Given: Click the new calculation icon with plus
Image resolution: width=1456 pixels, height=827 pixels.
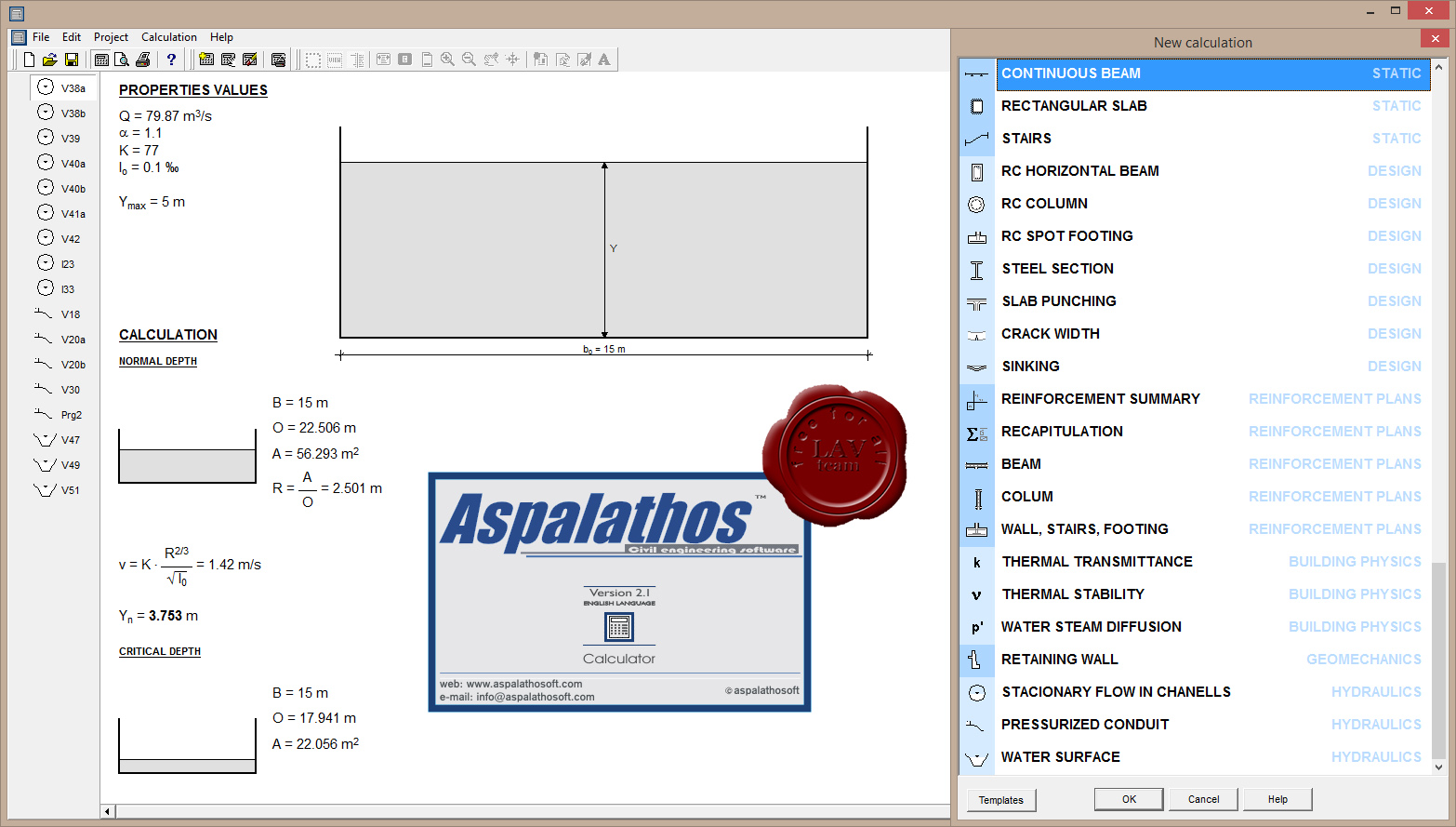Looking at the screenshot, I should point(206,60).
